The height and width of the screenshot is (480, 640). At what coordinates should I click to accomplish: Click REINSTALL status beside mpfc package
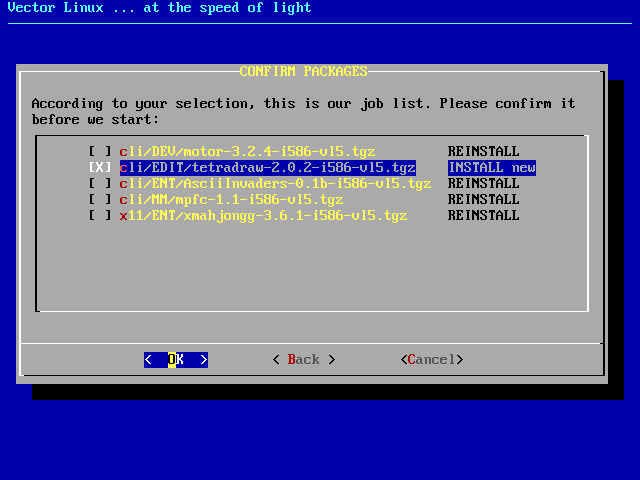click(483, 200)
